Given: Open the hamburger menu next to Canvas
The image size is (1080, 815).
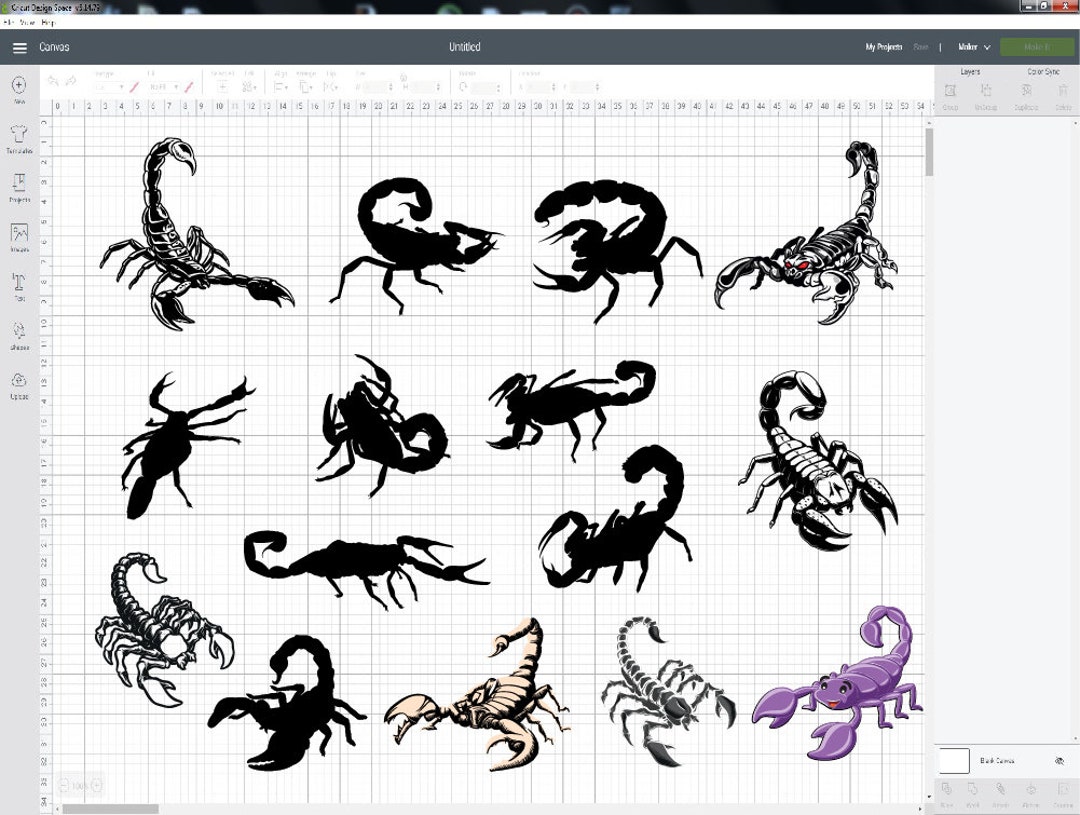Looking at the screenshot, I should [20, 47].
